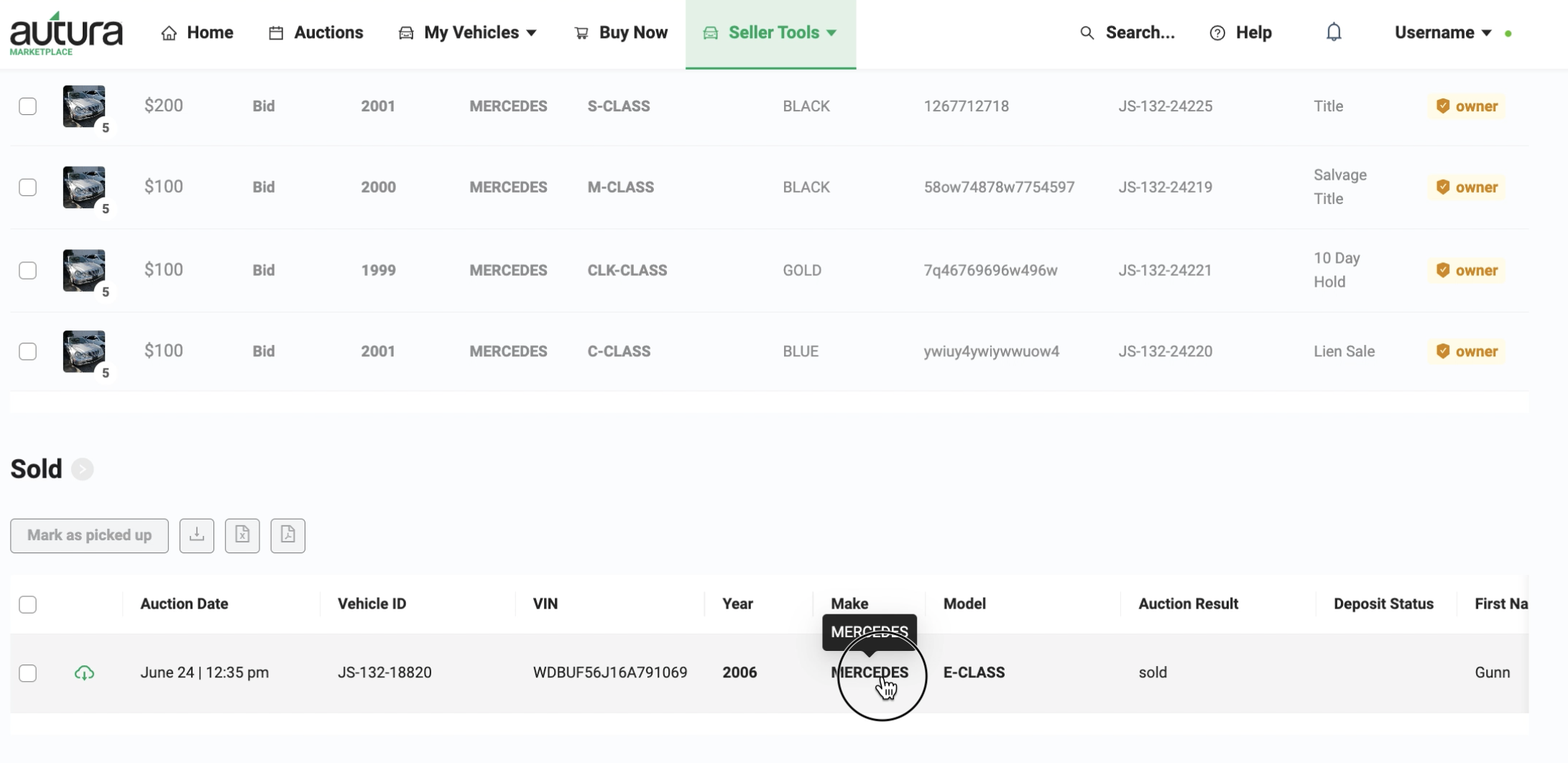Sort by Auction Result column header
The image size is (1568, 763).
[1188, 604]
